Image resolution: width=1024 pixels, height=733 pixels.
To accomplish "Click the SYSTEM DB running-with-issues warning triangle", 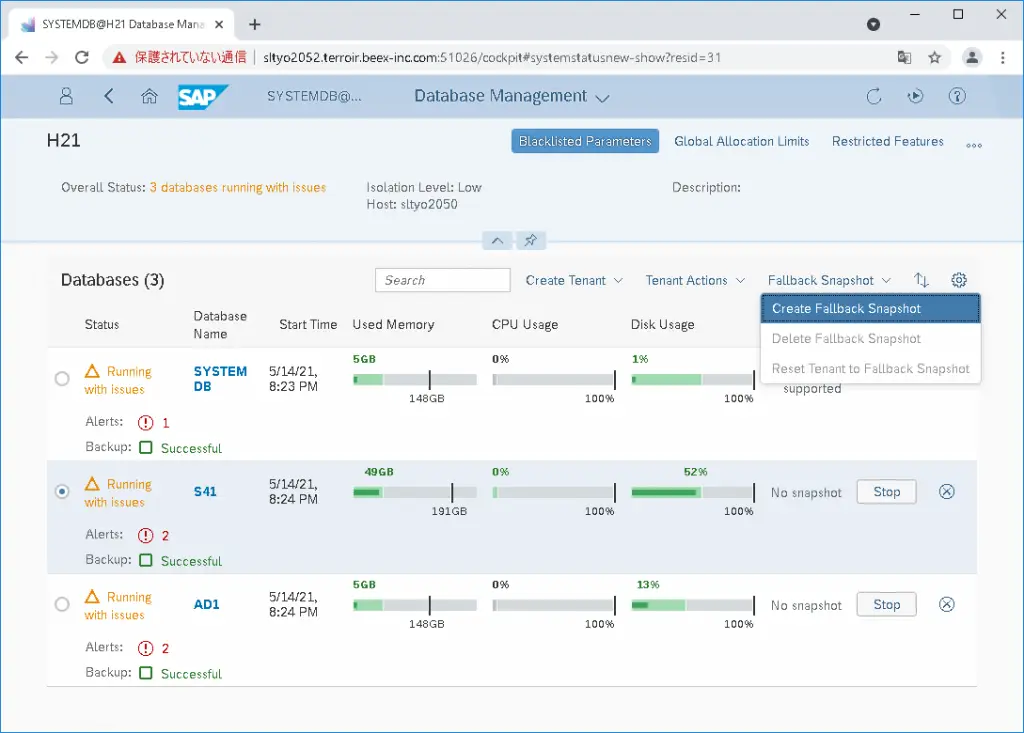I will (x=92, y=371).
